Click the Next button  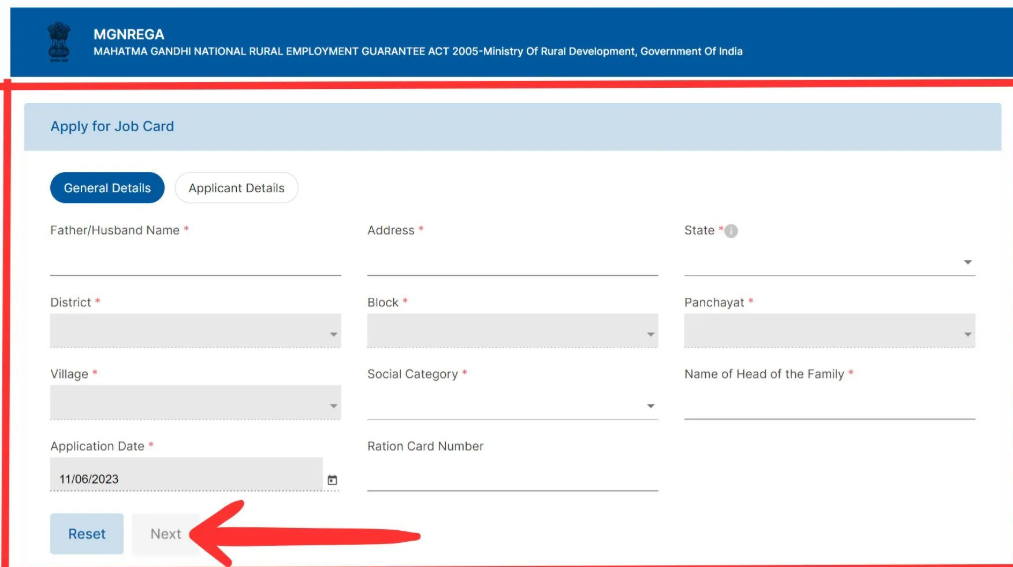[x=165, y=534]
